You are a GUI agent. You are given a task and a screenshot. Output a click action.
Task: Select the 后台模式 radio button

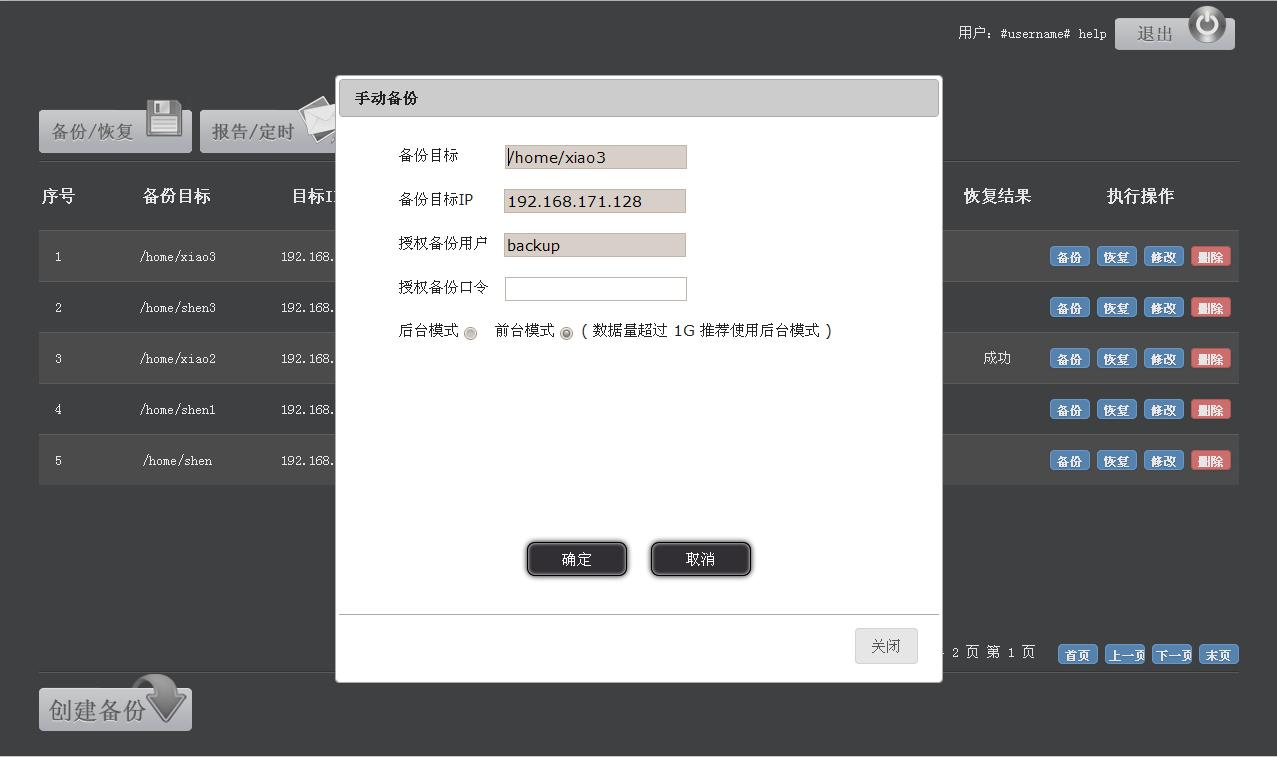click(470, 333)
